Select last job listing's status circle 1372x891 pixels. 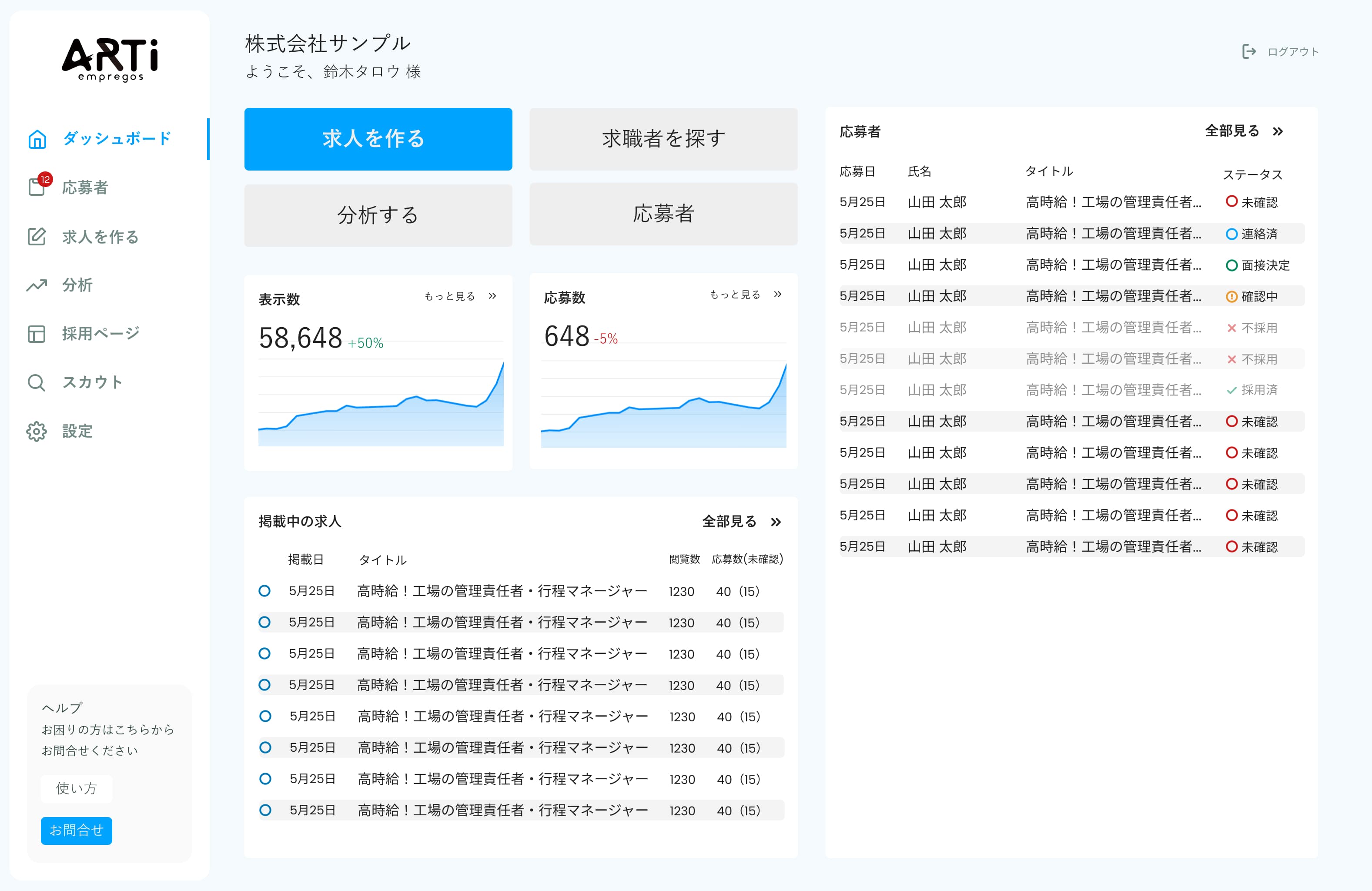265,810
